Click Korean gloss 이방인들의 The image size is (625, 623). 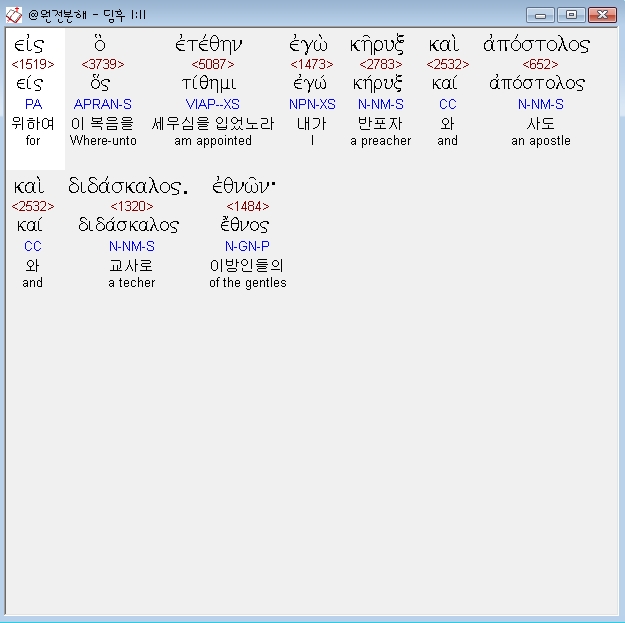click(247, 265)
